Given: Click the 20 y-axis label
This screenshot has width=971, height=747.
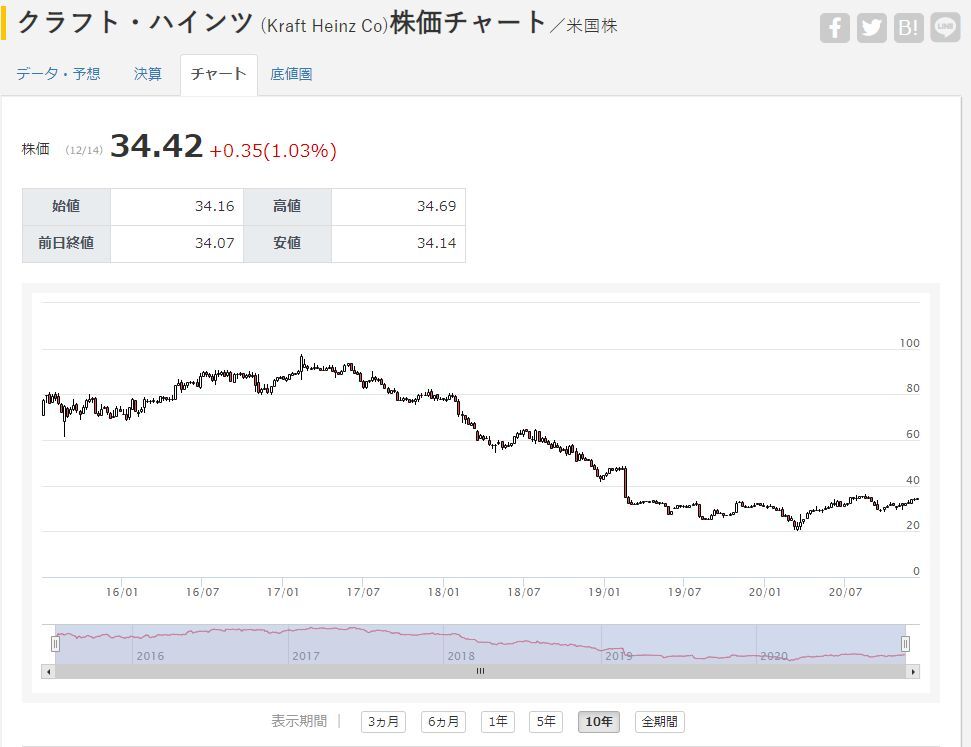Looking at the screenshot, I should click(913, 525).
